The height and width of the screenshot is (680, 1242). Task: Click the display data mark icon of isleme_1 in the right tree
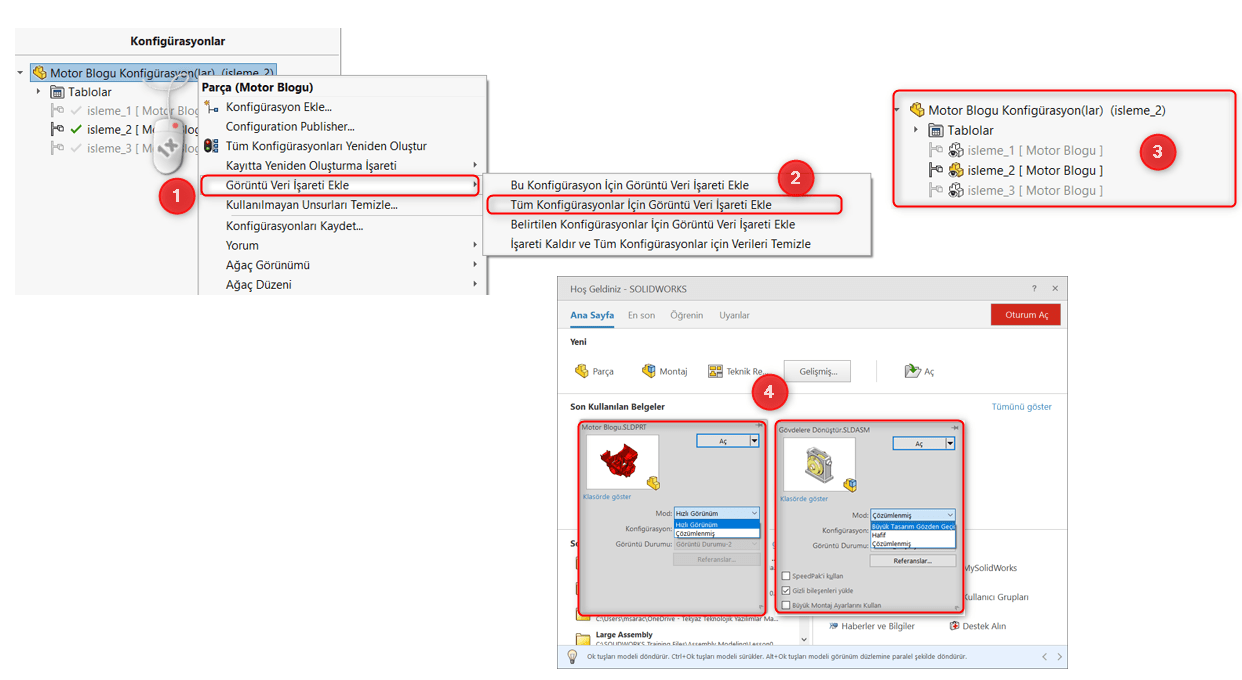pyautogui.click(x=956, y=150)
